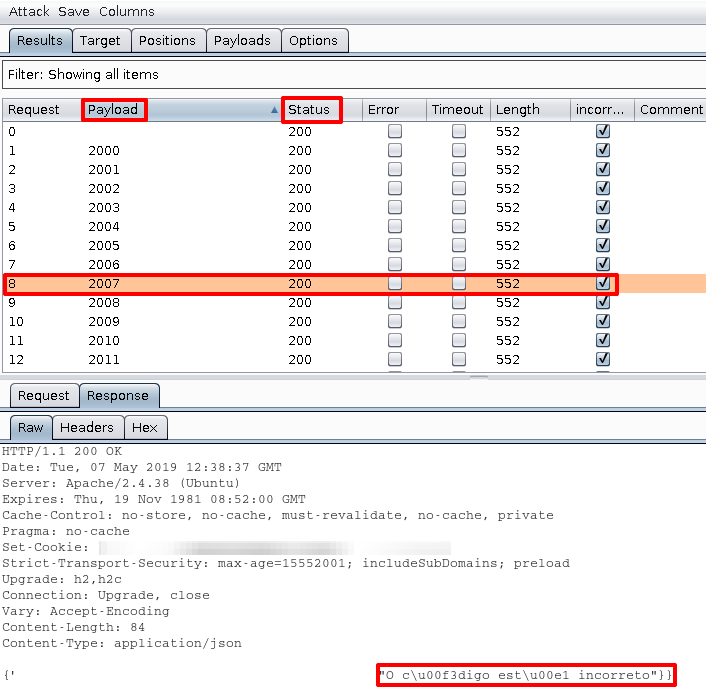Viewport: 706px width, 692px height.
Task: Toggle Error checkbox for payload 2000
Action: coord(395,151)
